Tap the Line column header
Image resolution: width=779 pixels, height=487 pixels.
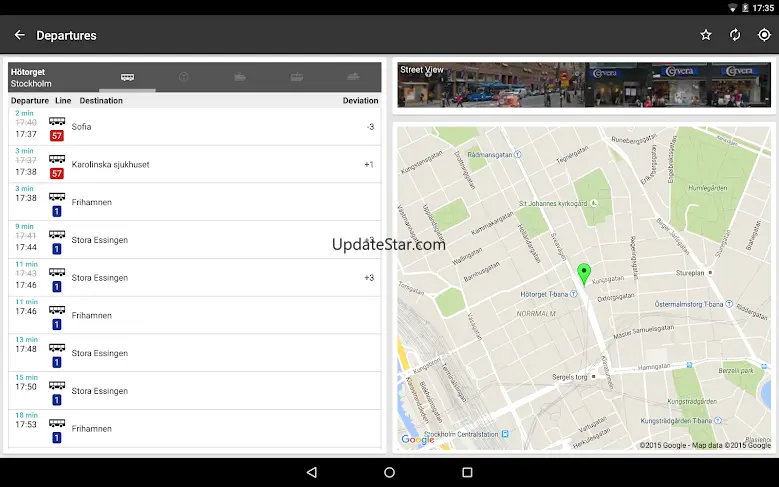point(63,100)
